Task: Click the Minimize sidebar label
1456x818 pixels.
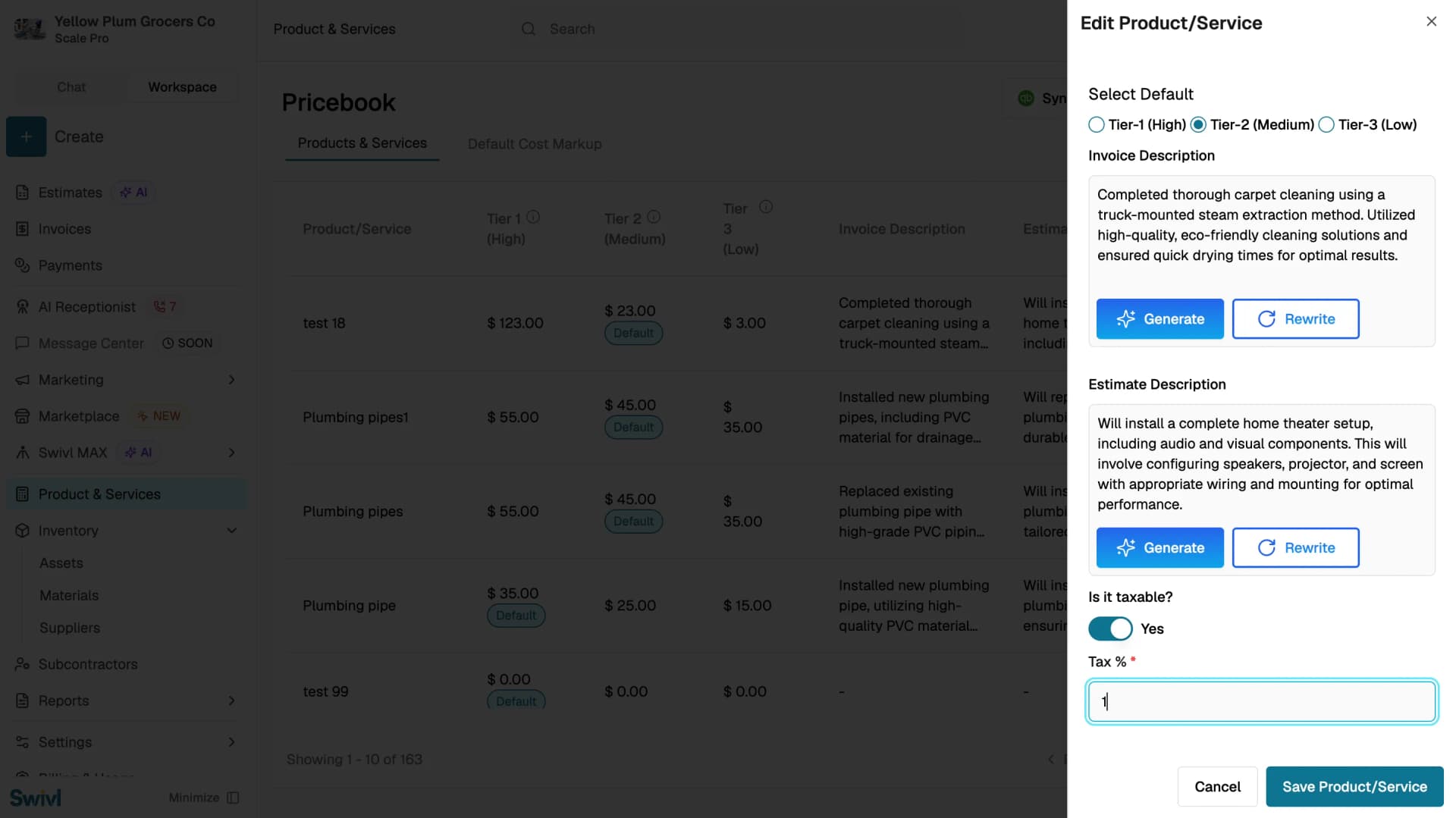Action: pos(194,798)
